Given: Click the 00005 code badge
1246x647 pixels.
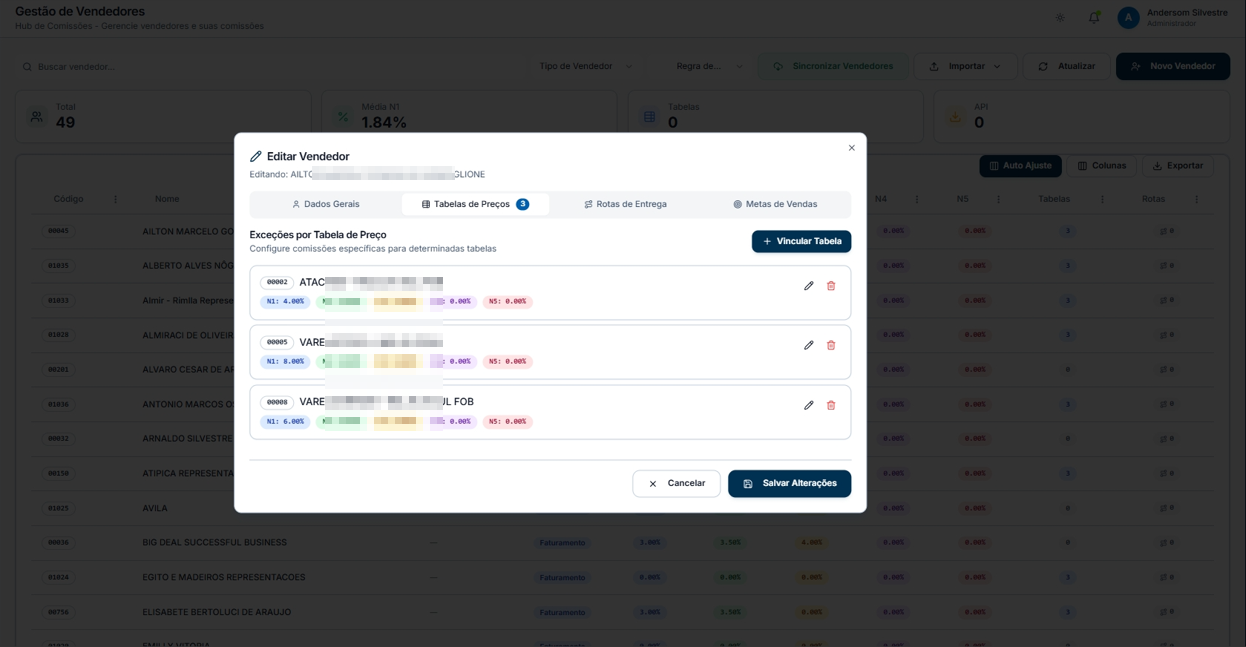Looking at the screenshot, I should coord(277,343).
